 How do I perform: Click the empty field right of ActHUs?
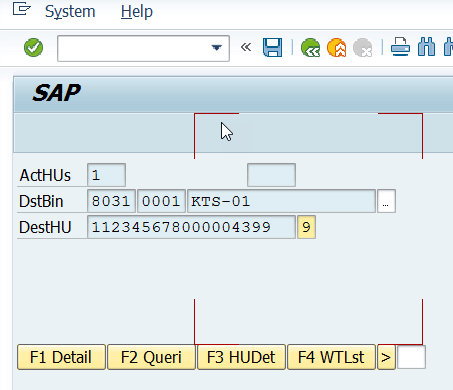tap(271, 175)
